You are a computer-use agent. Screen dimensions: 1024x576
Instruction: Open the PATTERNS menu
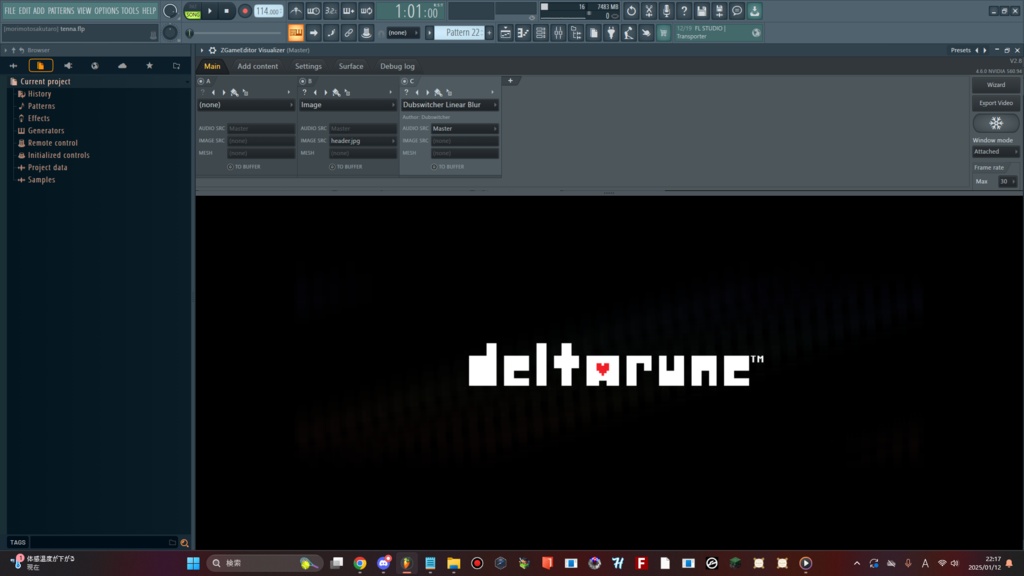point(61,11)
